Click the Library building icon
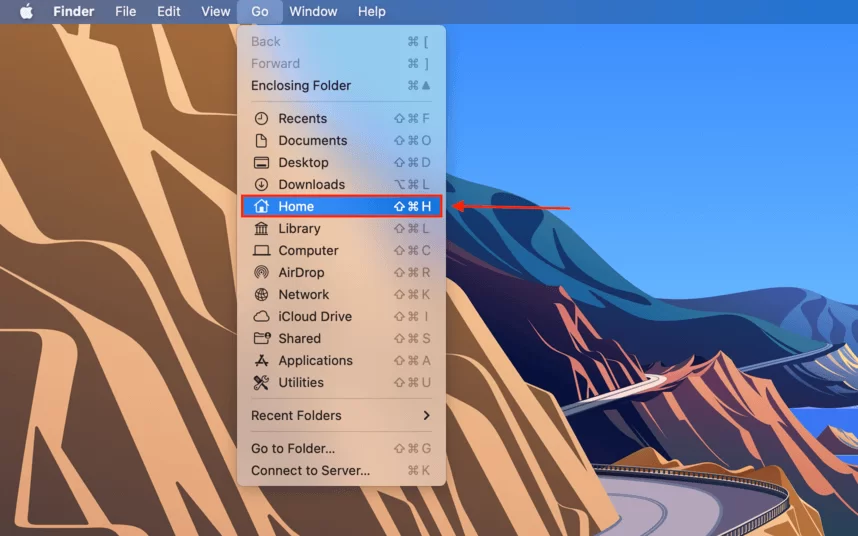 click(262, 228)
